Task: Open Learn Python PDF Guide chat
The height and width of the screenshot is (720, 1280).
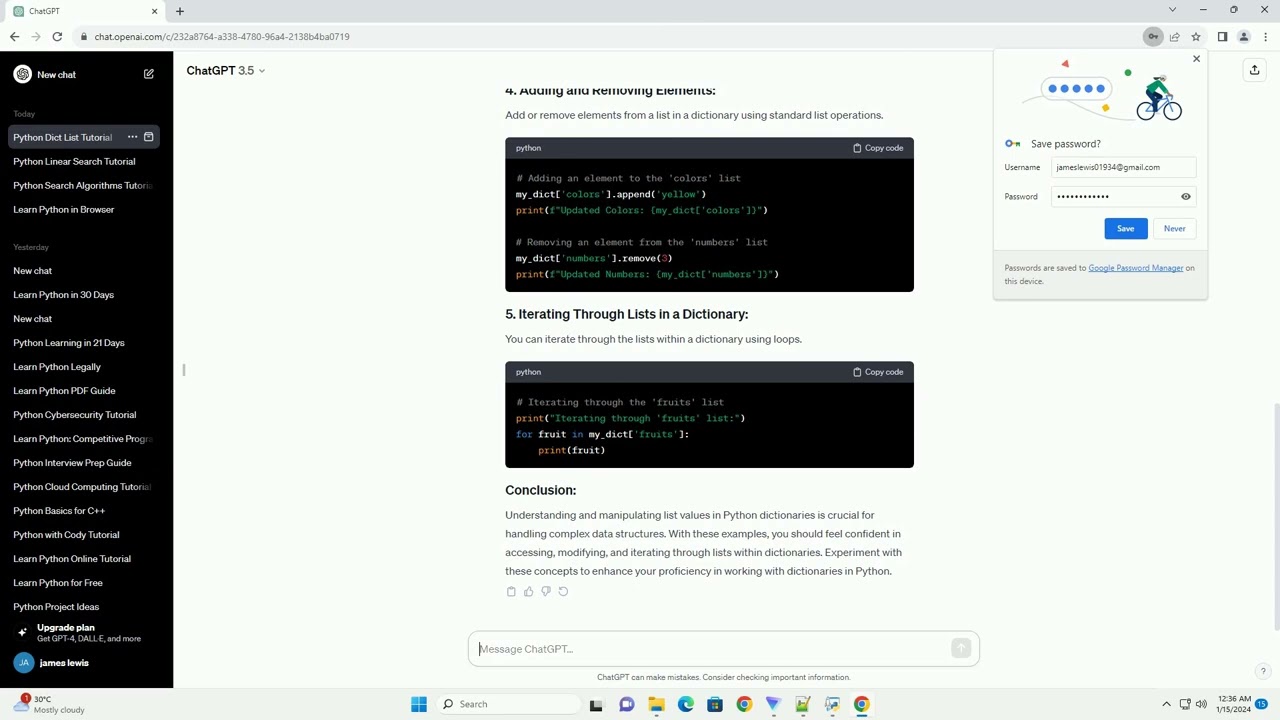Action: point(64,391)
